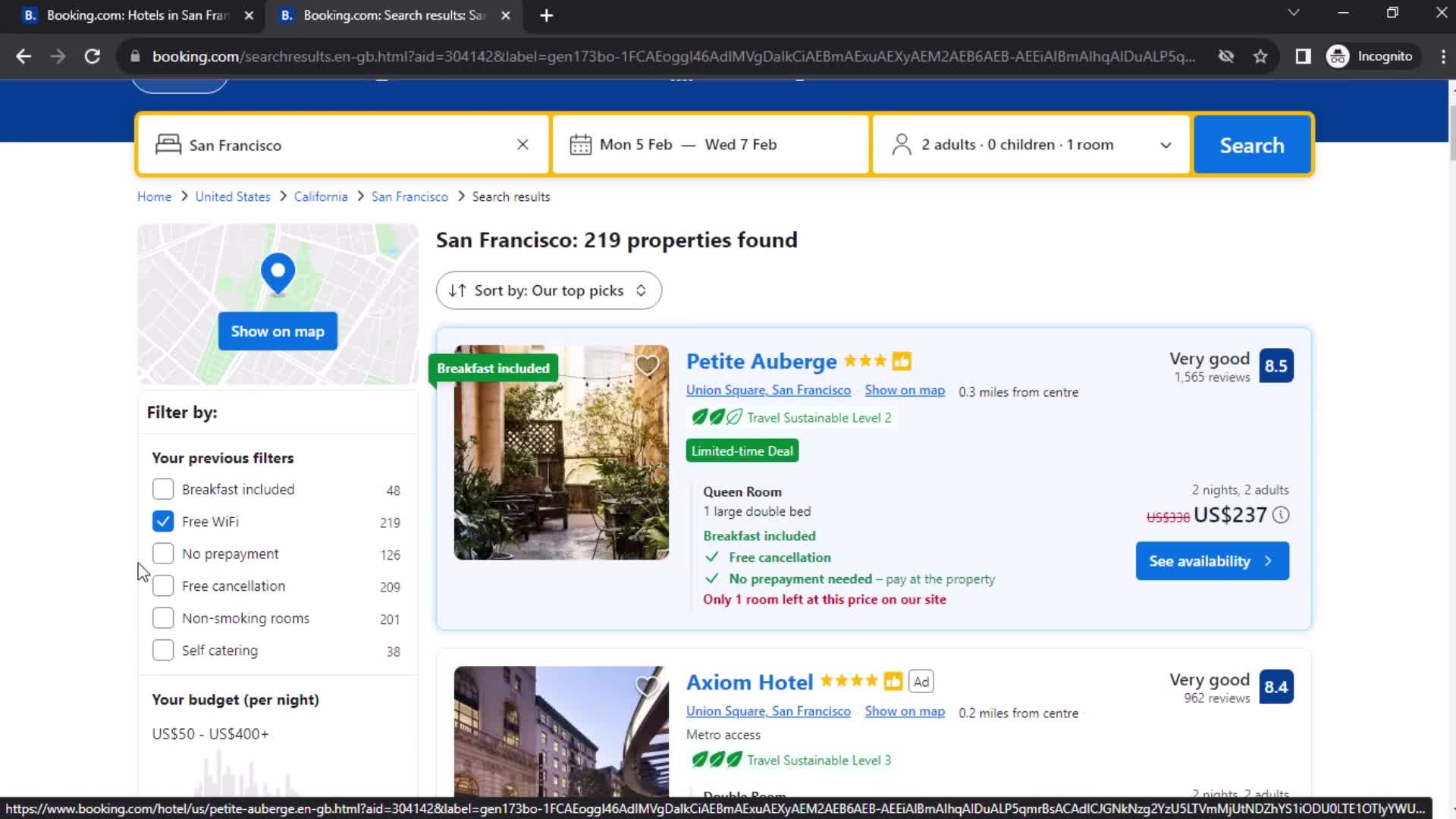Screen dimensions: 1456x819
Task: Enable the Breakfast included filter
Action: tap(163, 489)
